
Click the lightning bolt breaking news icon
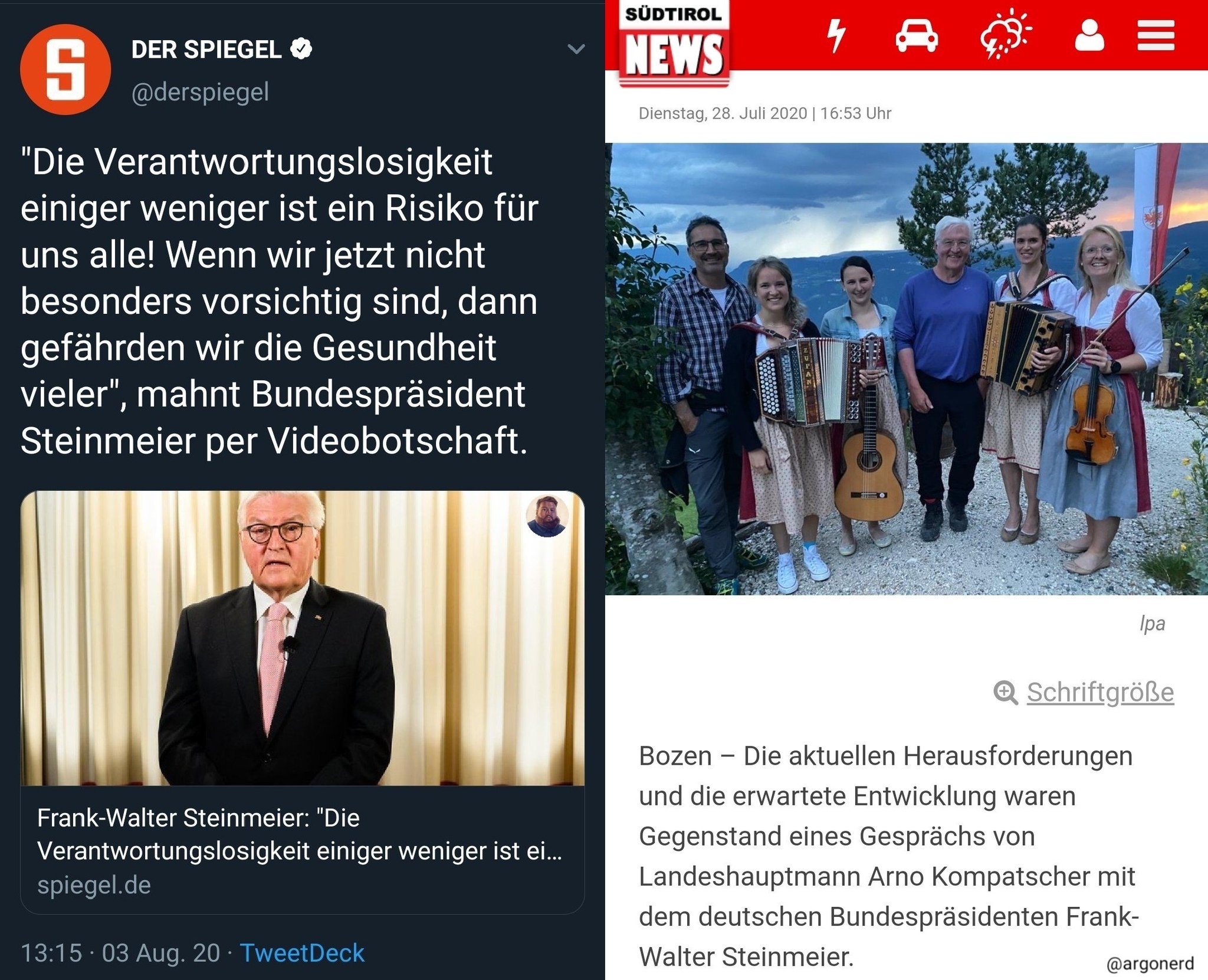click(836, 35)
